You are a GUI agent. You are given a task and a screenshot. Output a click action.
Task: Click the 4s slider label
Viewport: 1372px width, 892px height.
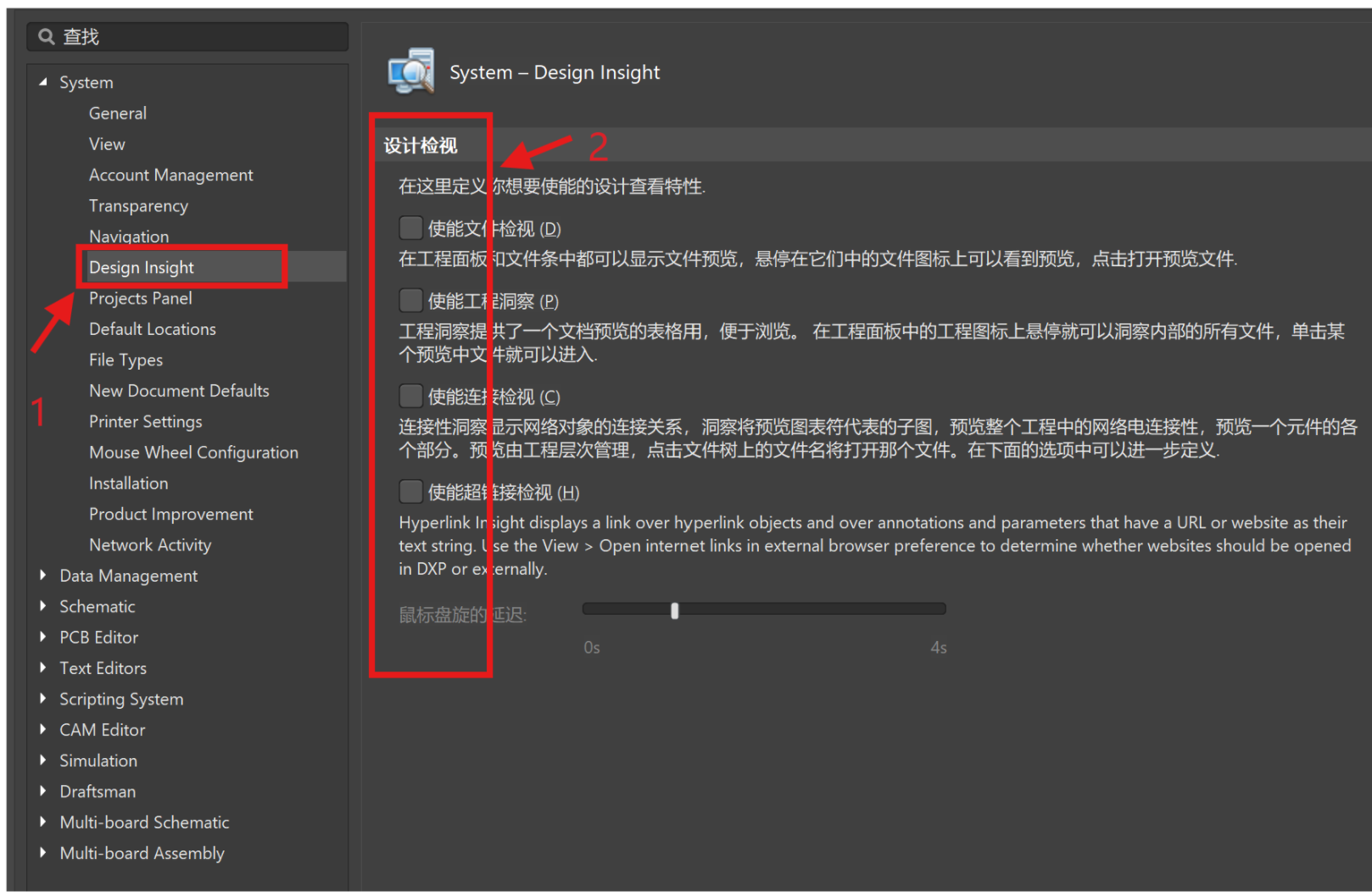click(939, 648)
